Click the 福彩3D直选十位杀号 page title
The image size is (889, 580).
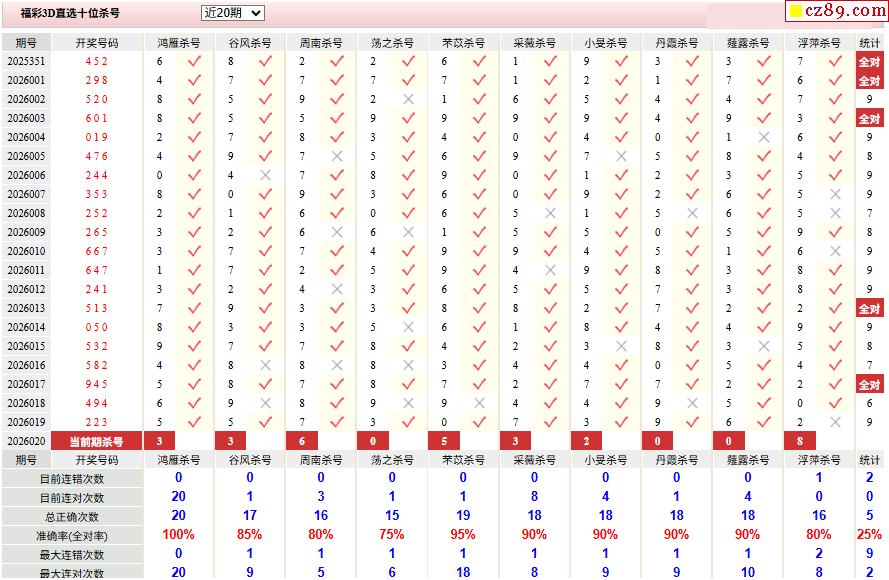tap(70, 13)
